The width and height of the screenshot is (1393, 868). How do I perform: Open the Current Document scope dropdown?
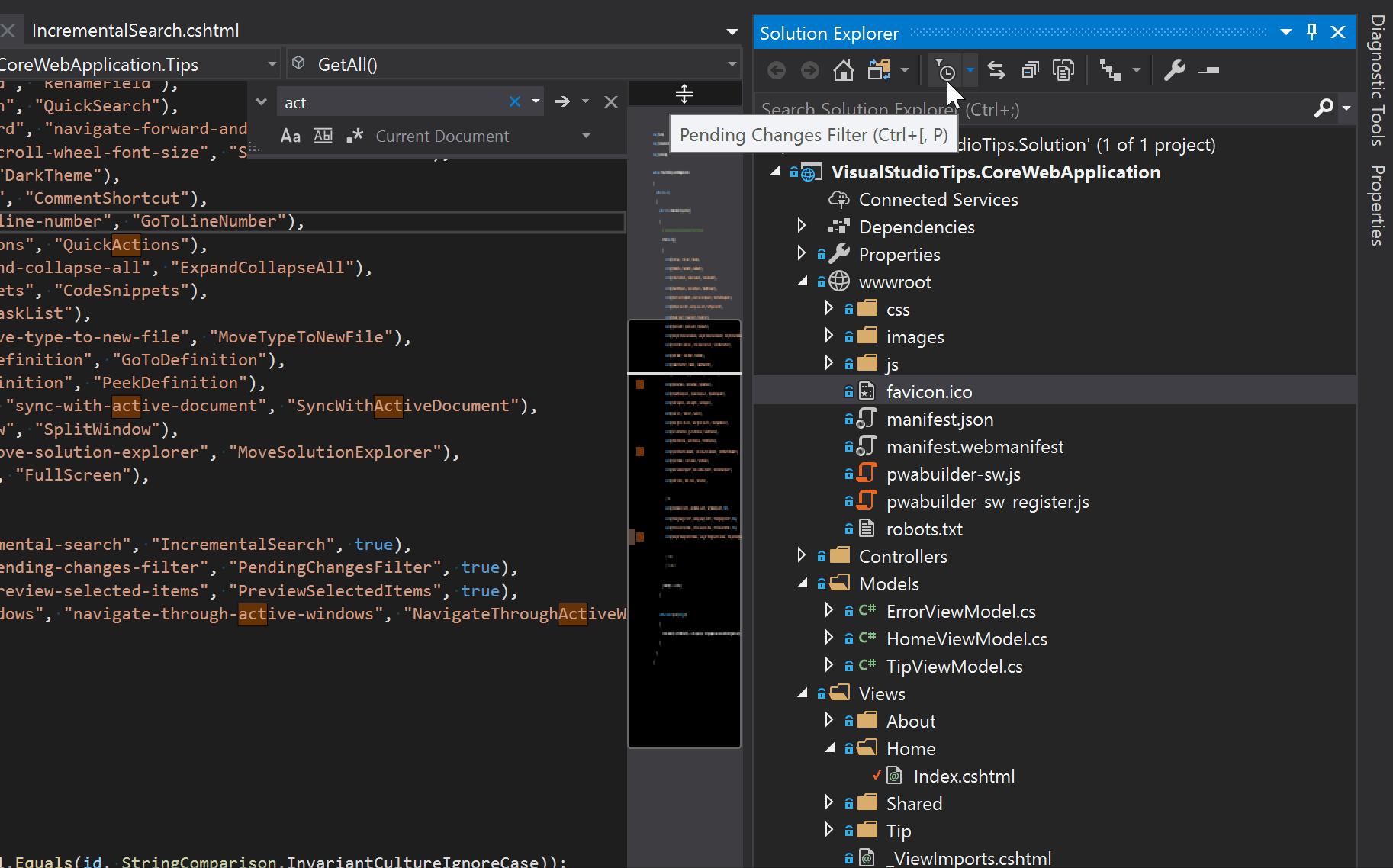point(586,136)
